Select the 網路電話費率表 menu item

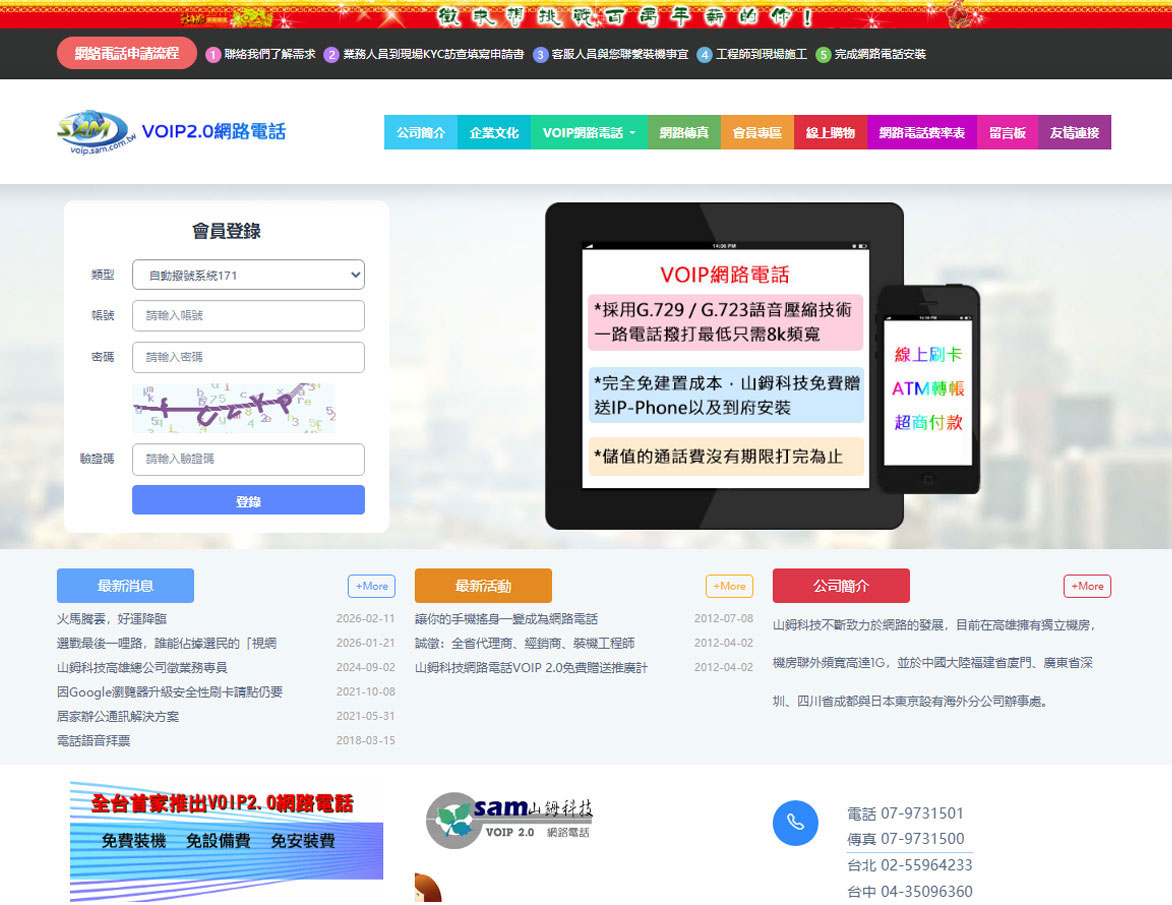[921, 133]
